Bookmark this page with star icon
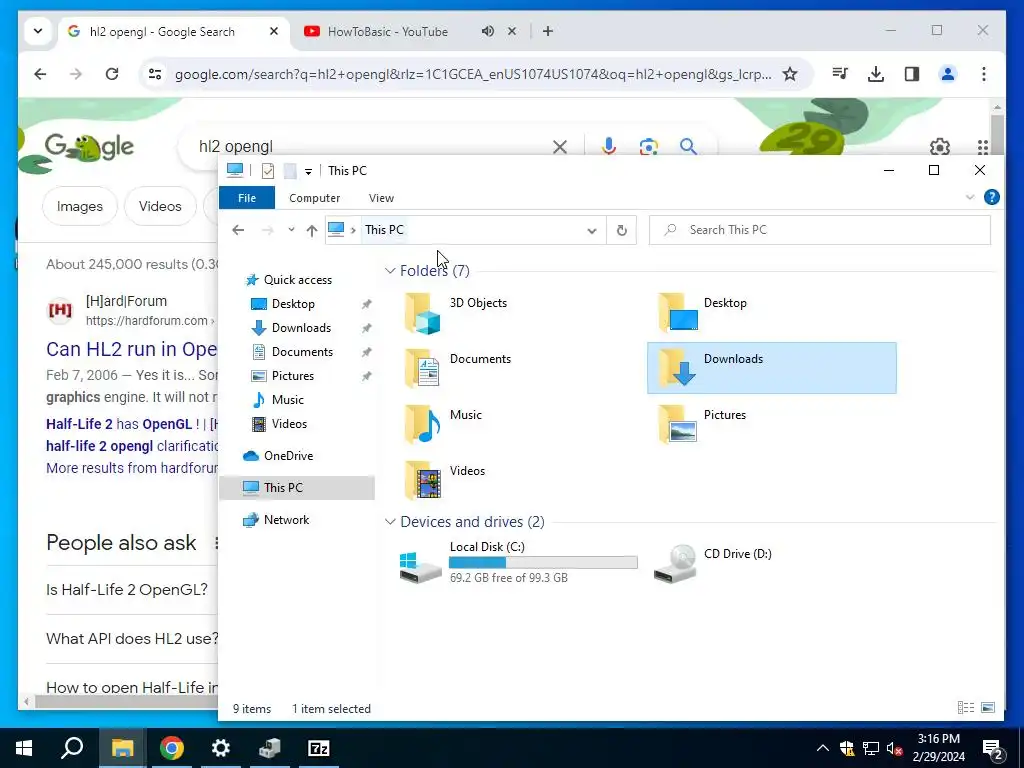This screenshot has height=768, width=1024. (790, 74)
